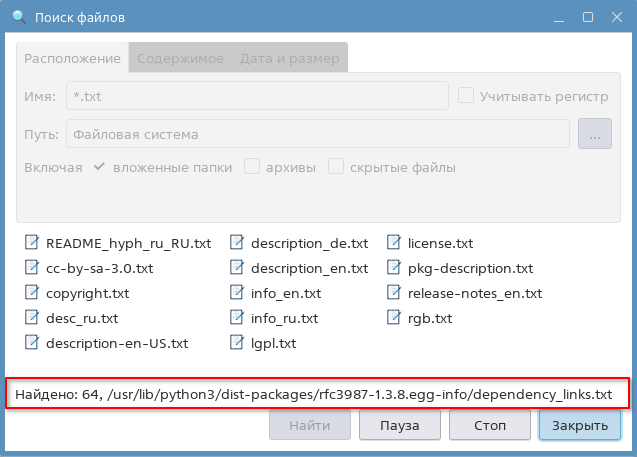
Task: Toggle the case-sensitive checkbox
Action: 466,96
